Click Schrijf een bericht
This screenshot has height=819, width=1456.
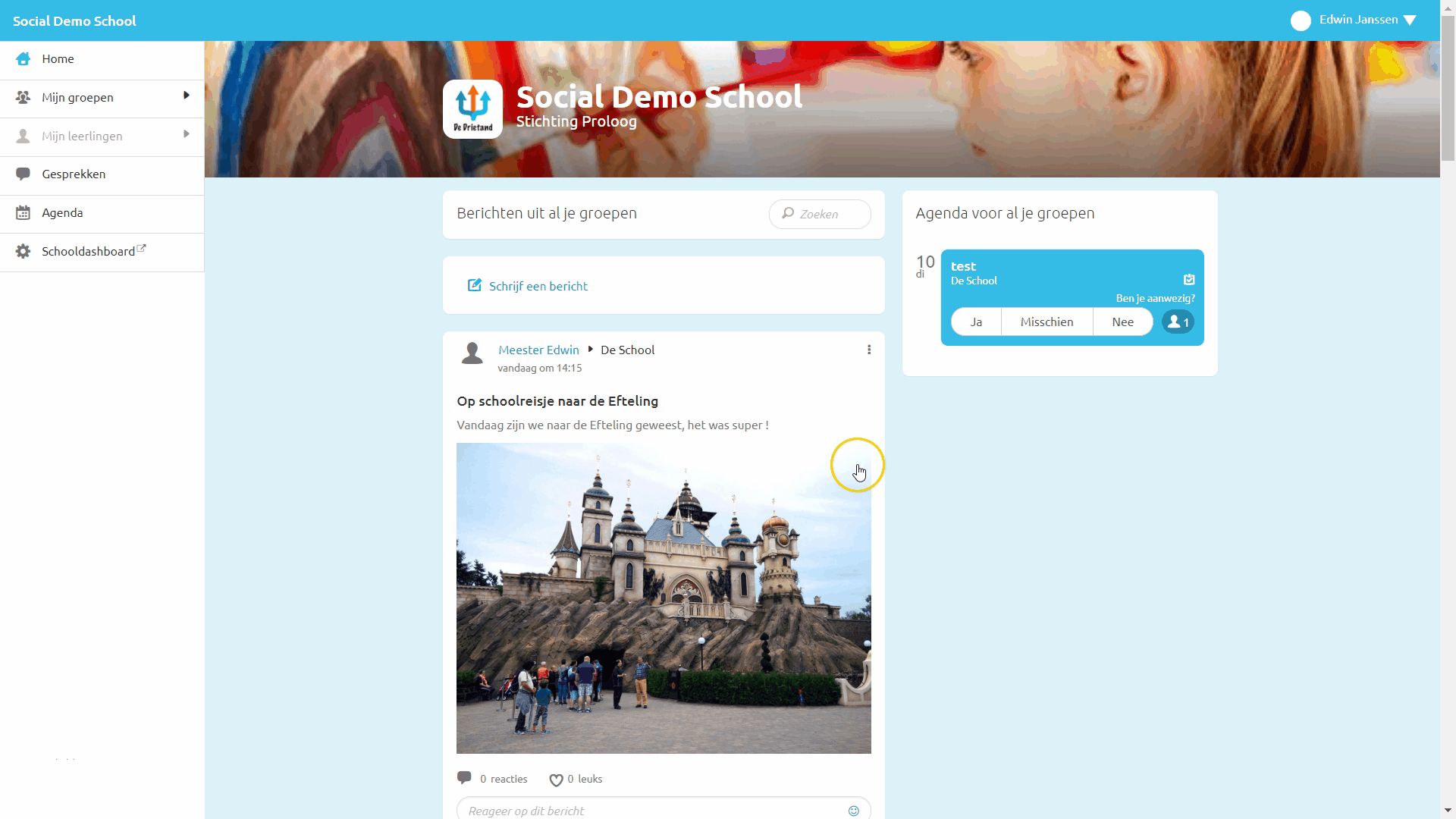coord(538,286)
